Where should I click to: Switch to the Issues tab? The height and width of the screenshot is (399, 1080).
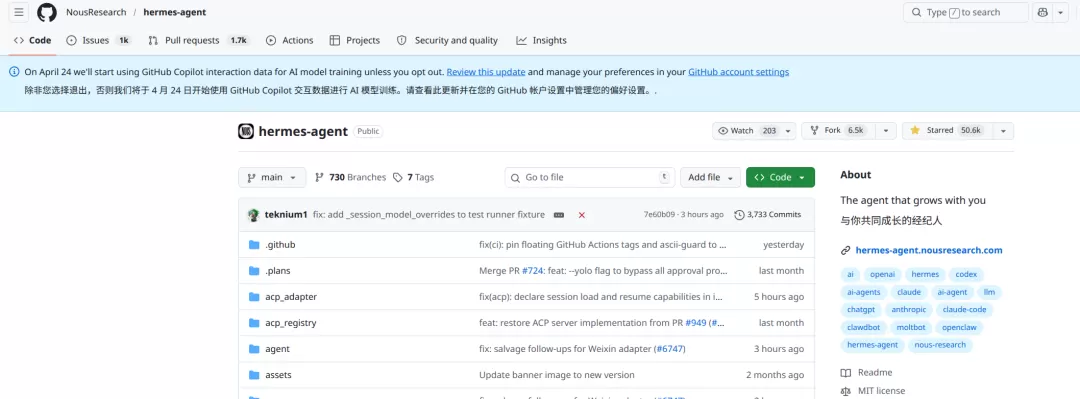[98, 41]
